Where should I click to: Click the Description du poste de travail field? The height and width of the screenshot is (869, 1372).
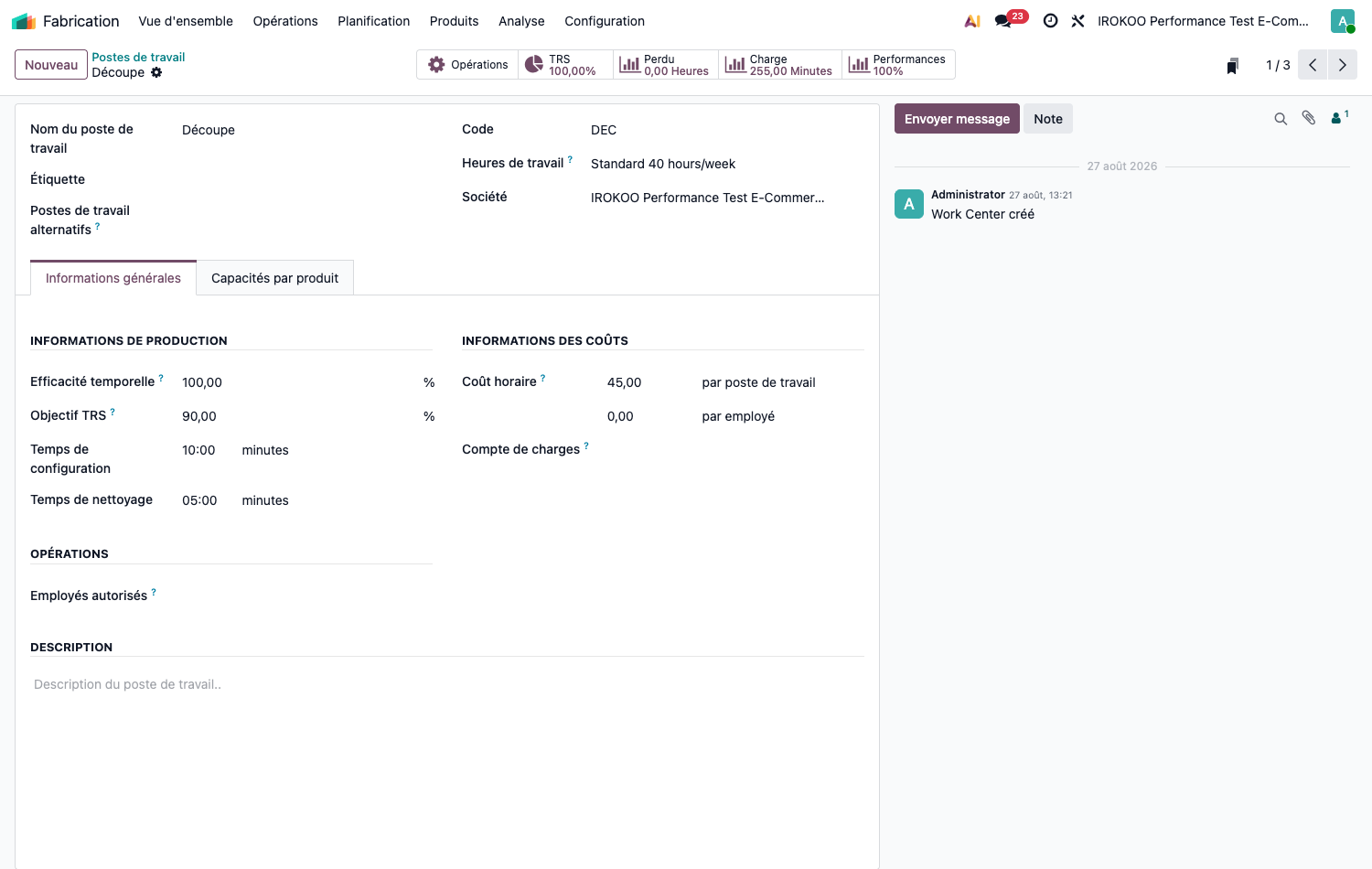point(447,684)
